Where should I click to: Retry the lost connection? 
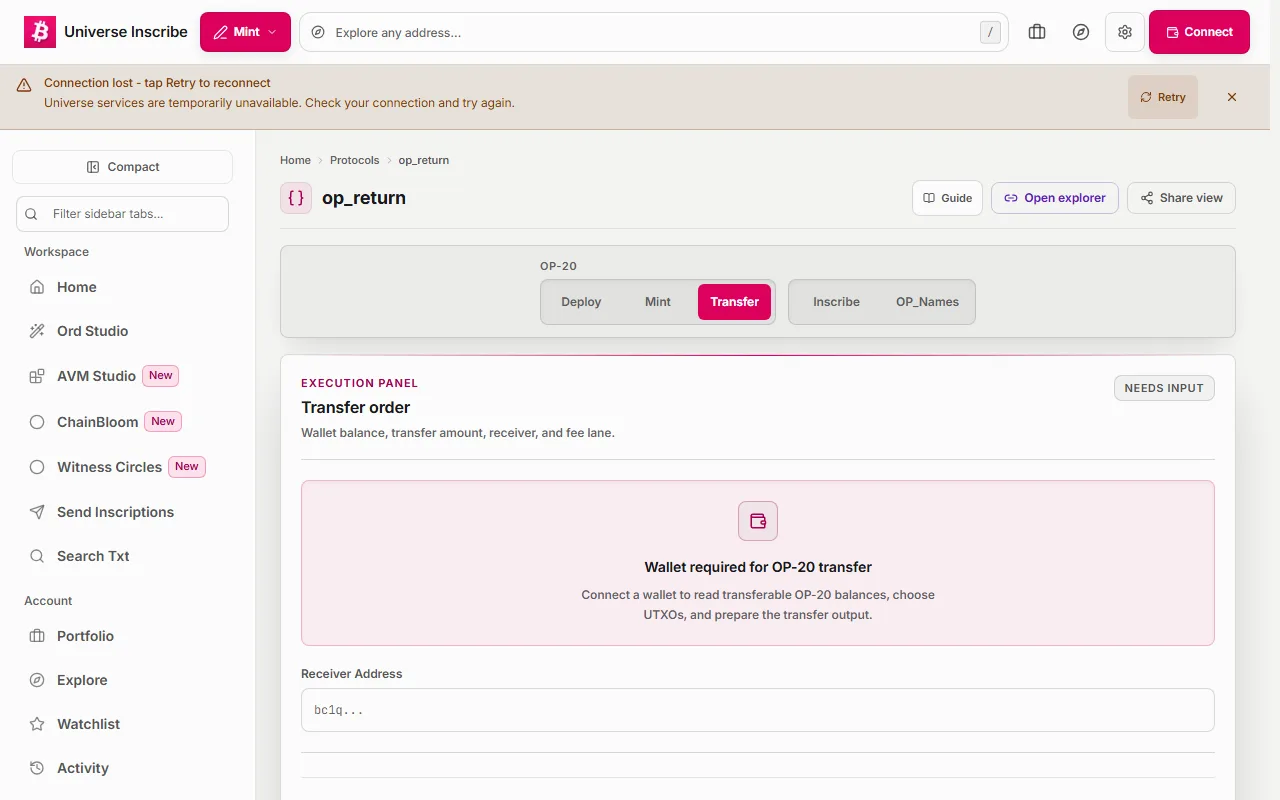[x=1163, y=97]
